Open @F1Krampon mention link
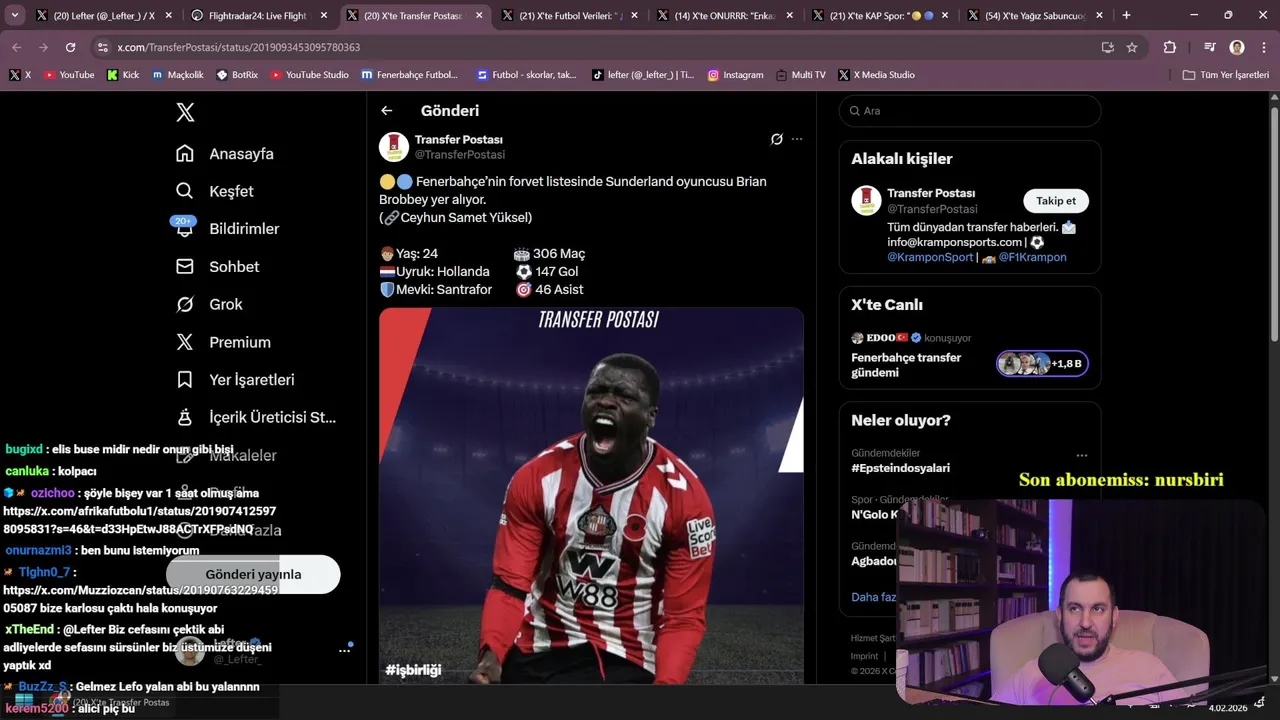1280x720 pixels. (x=1032, y=257)
